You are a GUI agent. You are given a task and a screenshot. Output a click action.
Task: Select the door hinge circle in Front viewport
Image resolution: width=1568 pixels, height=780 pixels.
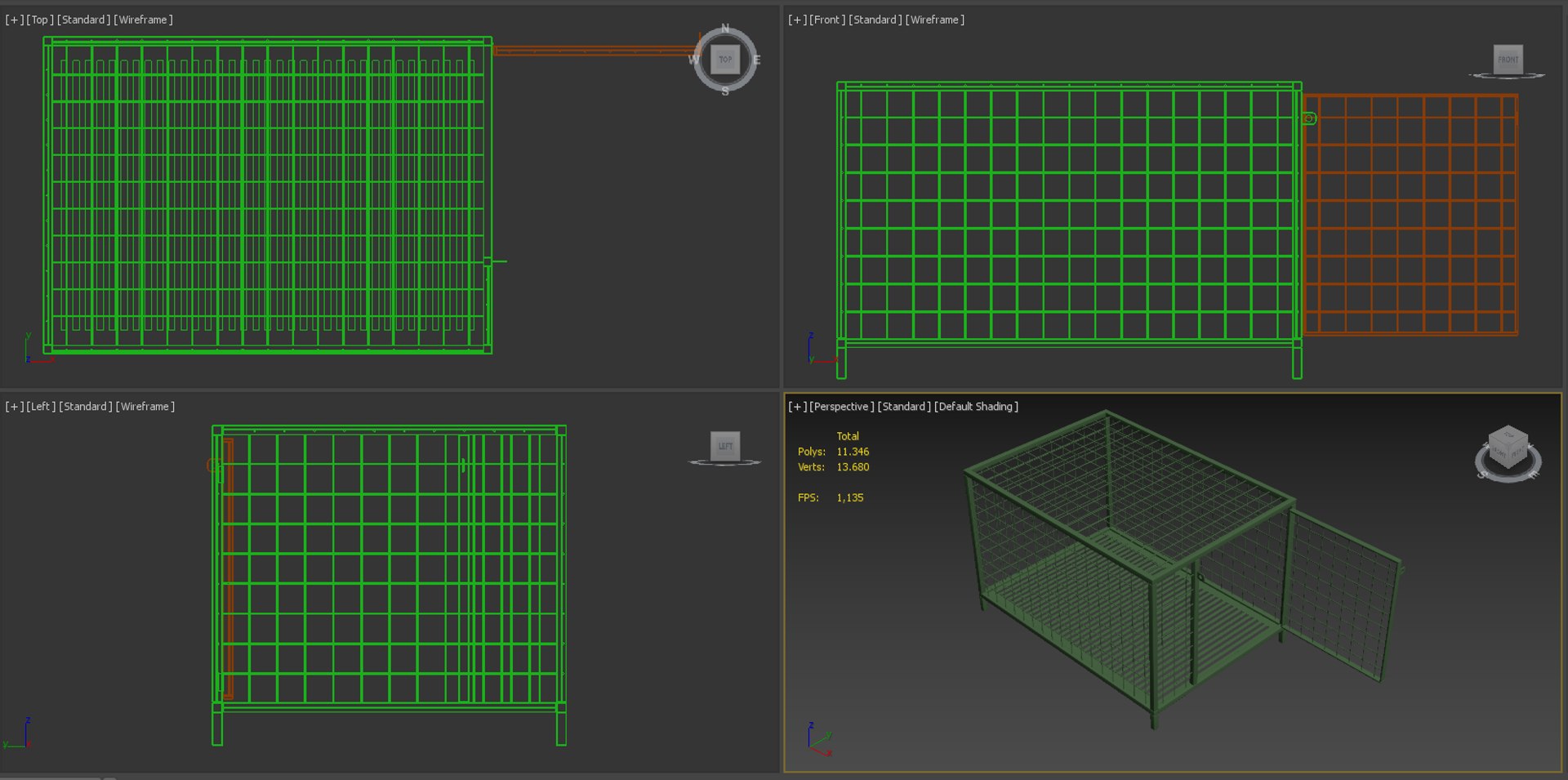coord(1309,119)
